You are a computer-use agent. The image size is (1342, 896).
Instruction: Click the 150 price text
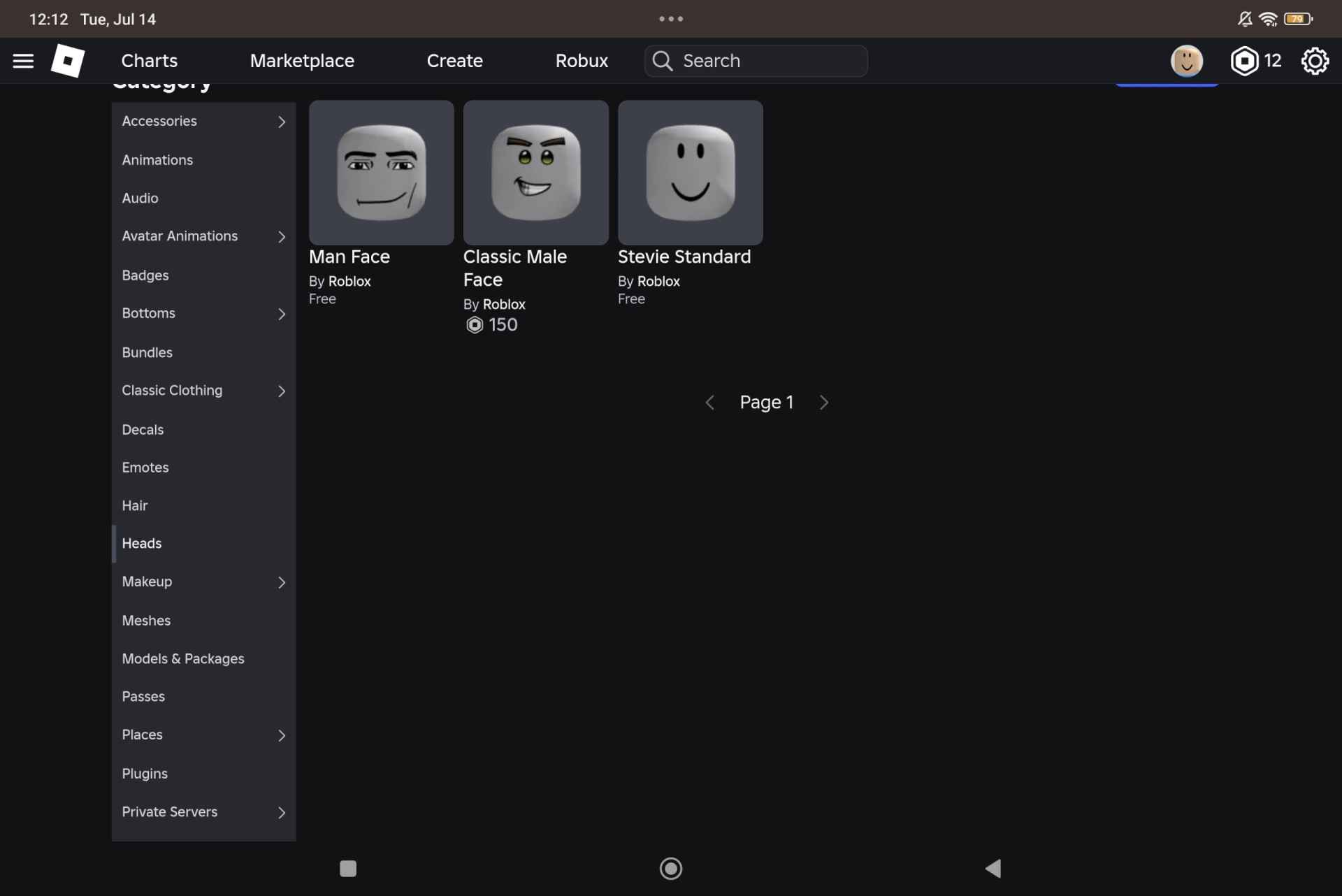coord(503,325)
